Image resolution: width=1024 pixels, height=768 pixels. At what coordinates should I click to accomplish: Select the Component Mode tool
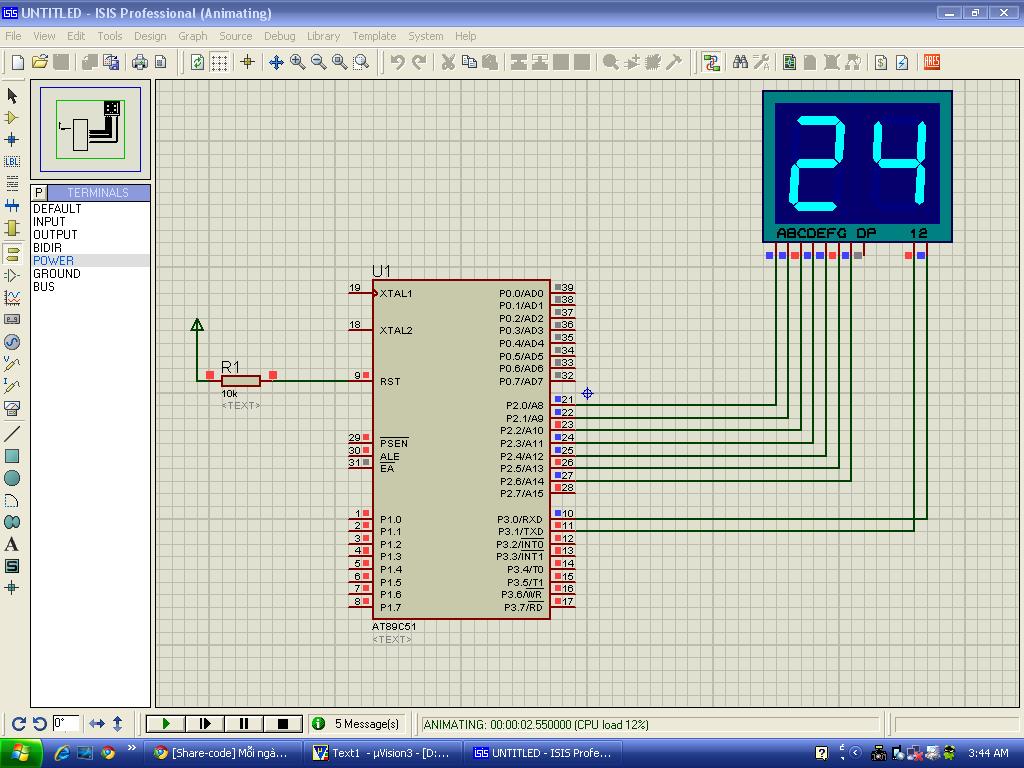point(12,118)
